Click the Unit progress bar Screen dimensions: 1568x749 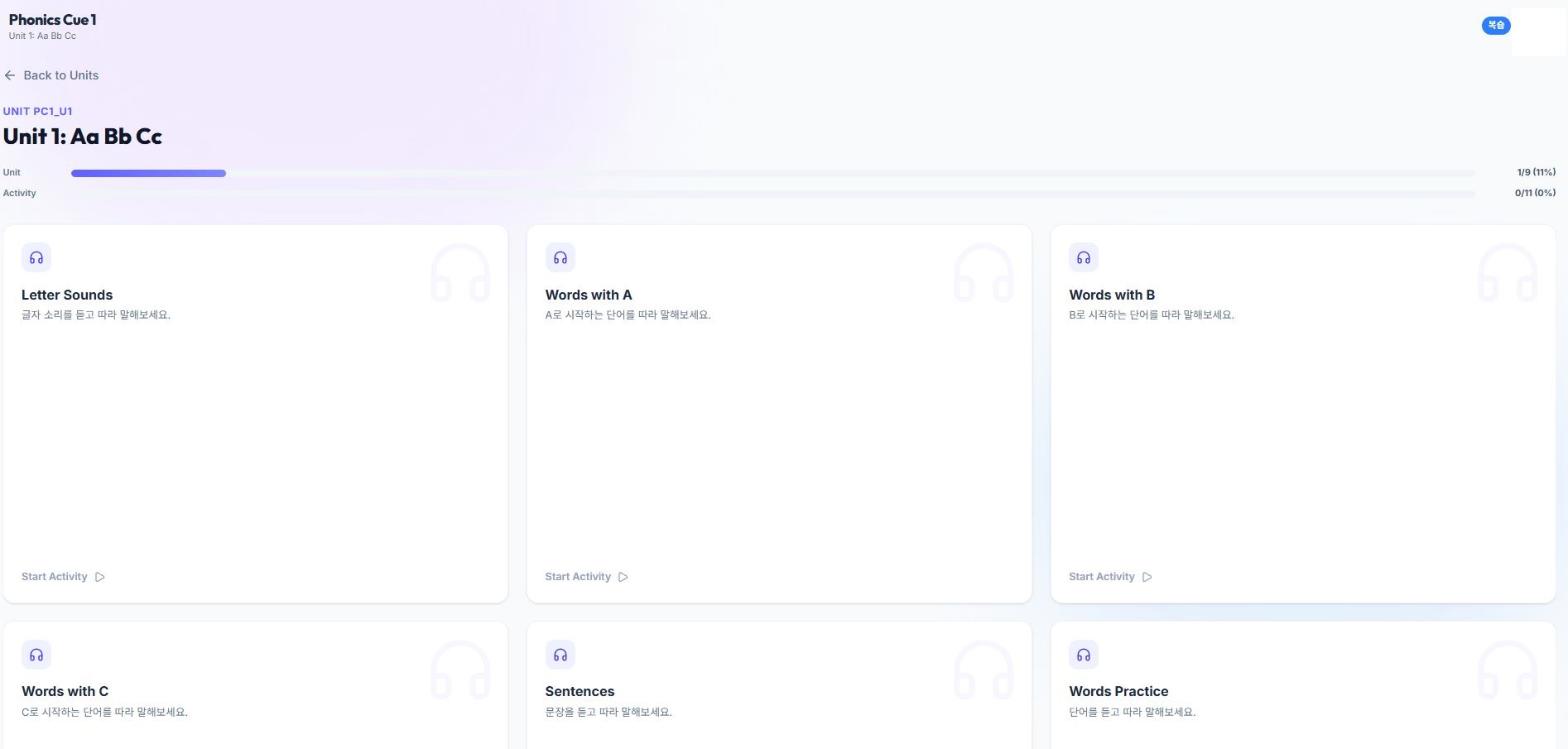tap(772, 173)
